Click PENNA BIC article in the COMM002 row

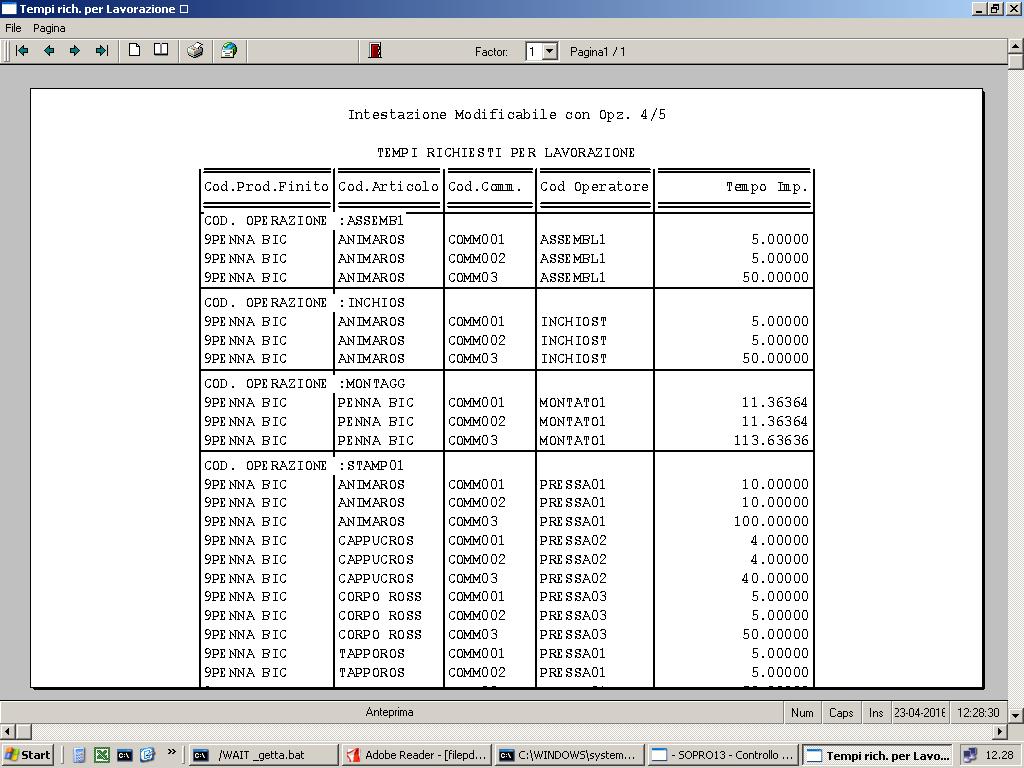pos(376,422)
